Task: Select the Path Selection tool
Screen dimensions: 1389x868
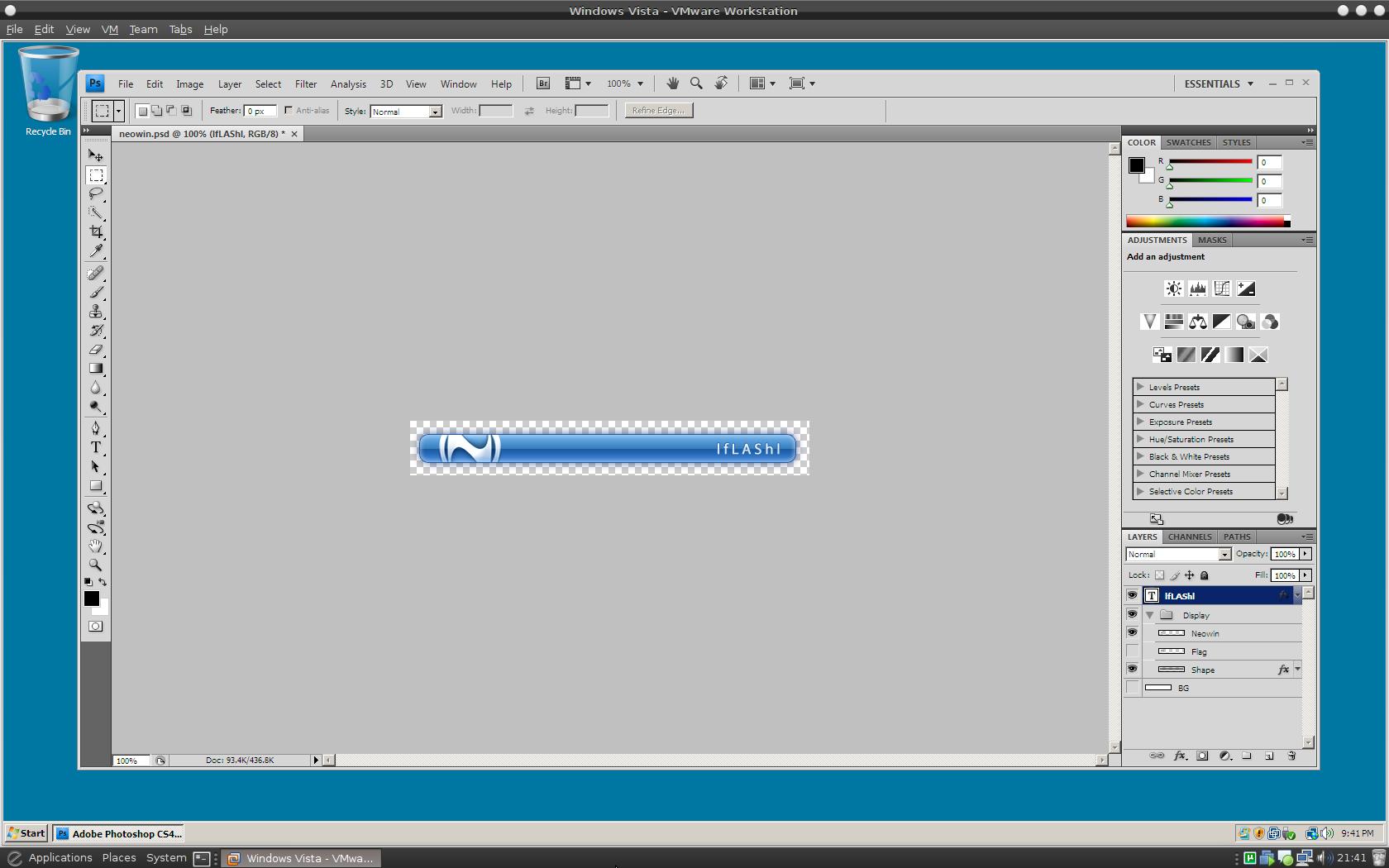Action: tap(96, 466)
